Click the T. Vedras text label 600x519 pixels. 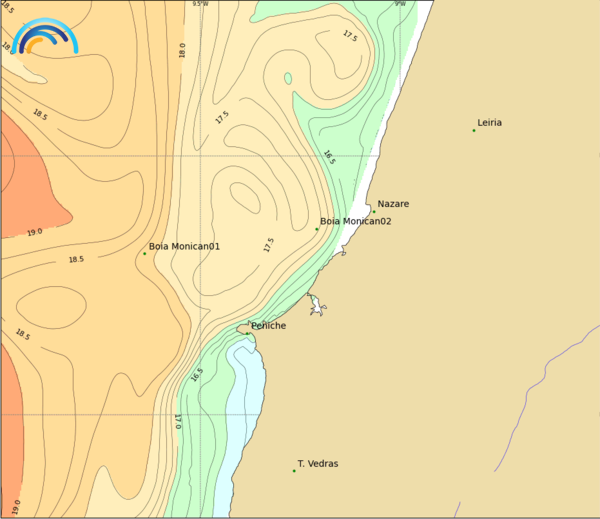click(x=318, y=464)
